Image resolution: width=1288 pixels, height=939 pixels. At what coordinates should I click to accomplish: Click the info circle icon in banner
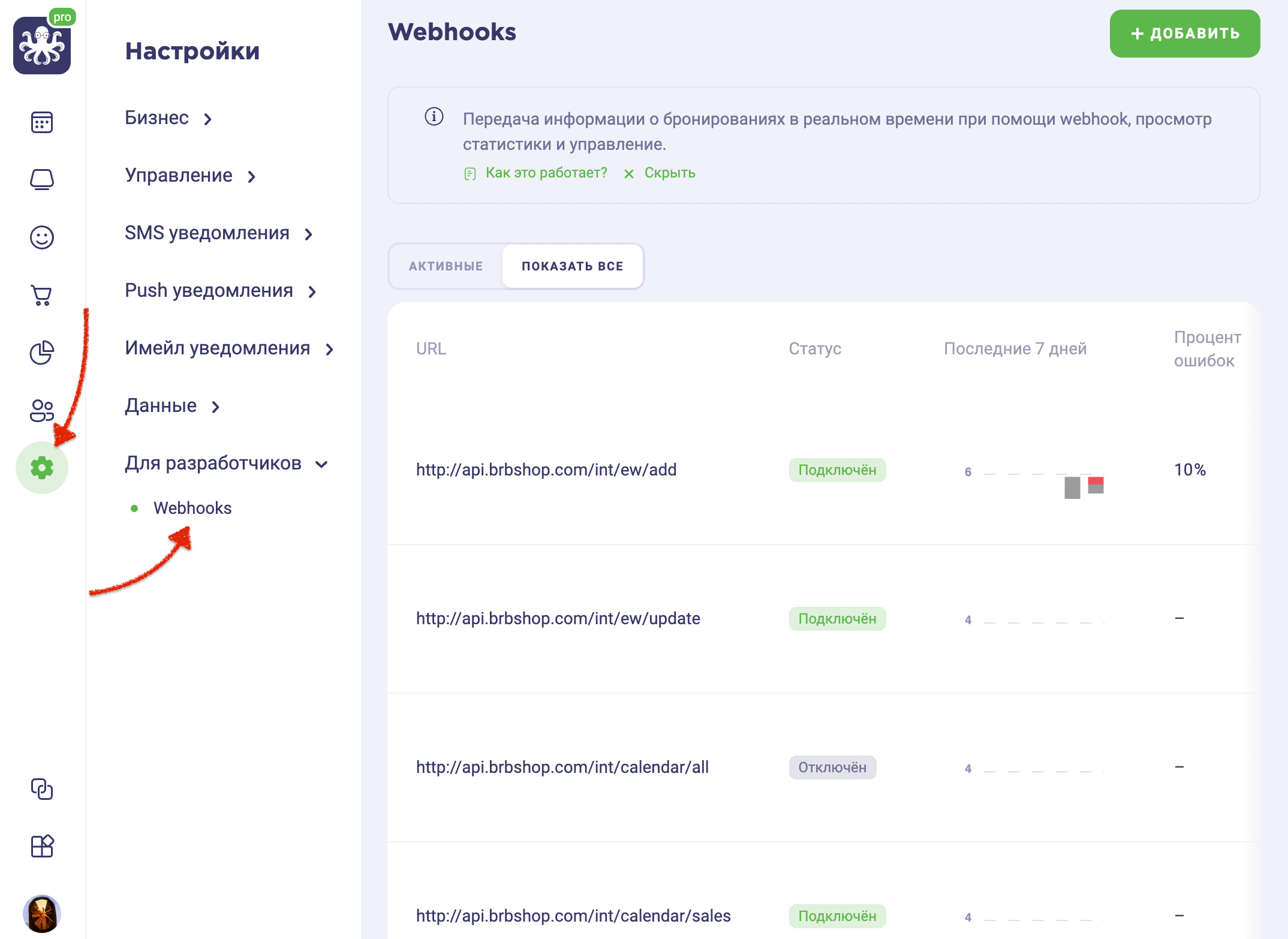pos(434,116)
